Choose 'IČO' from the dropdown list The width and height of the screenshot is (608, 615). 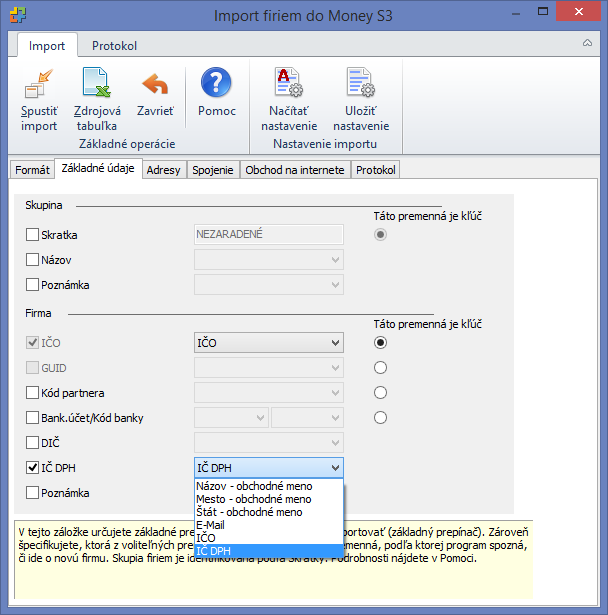tap(269, 538)
